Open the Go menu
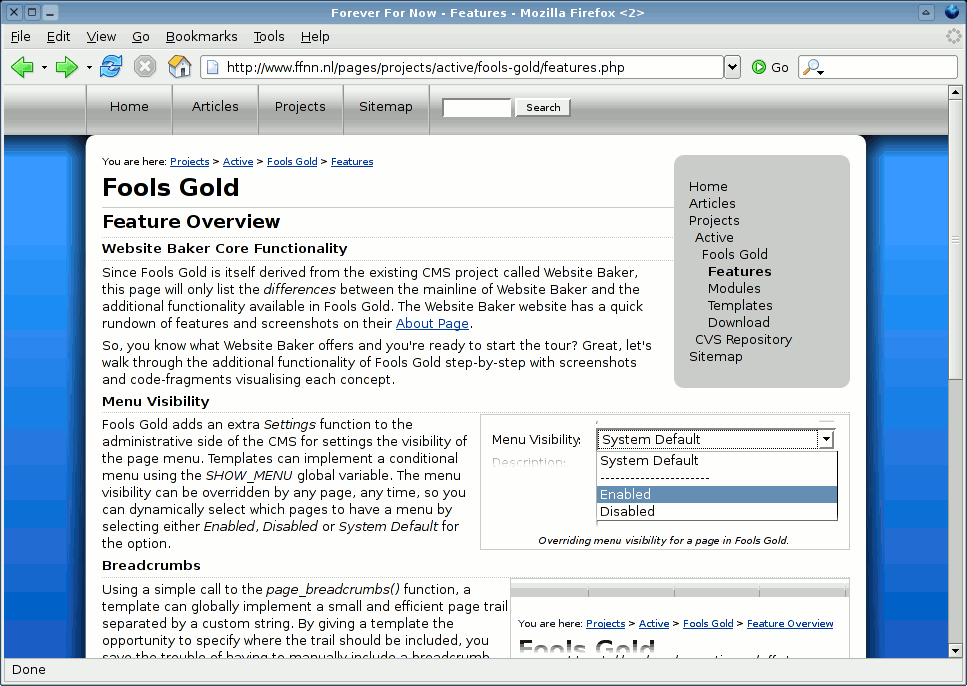The image size is (967, 686). [x=141, y=36]
